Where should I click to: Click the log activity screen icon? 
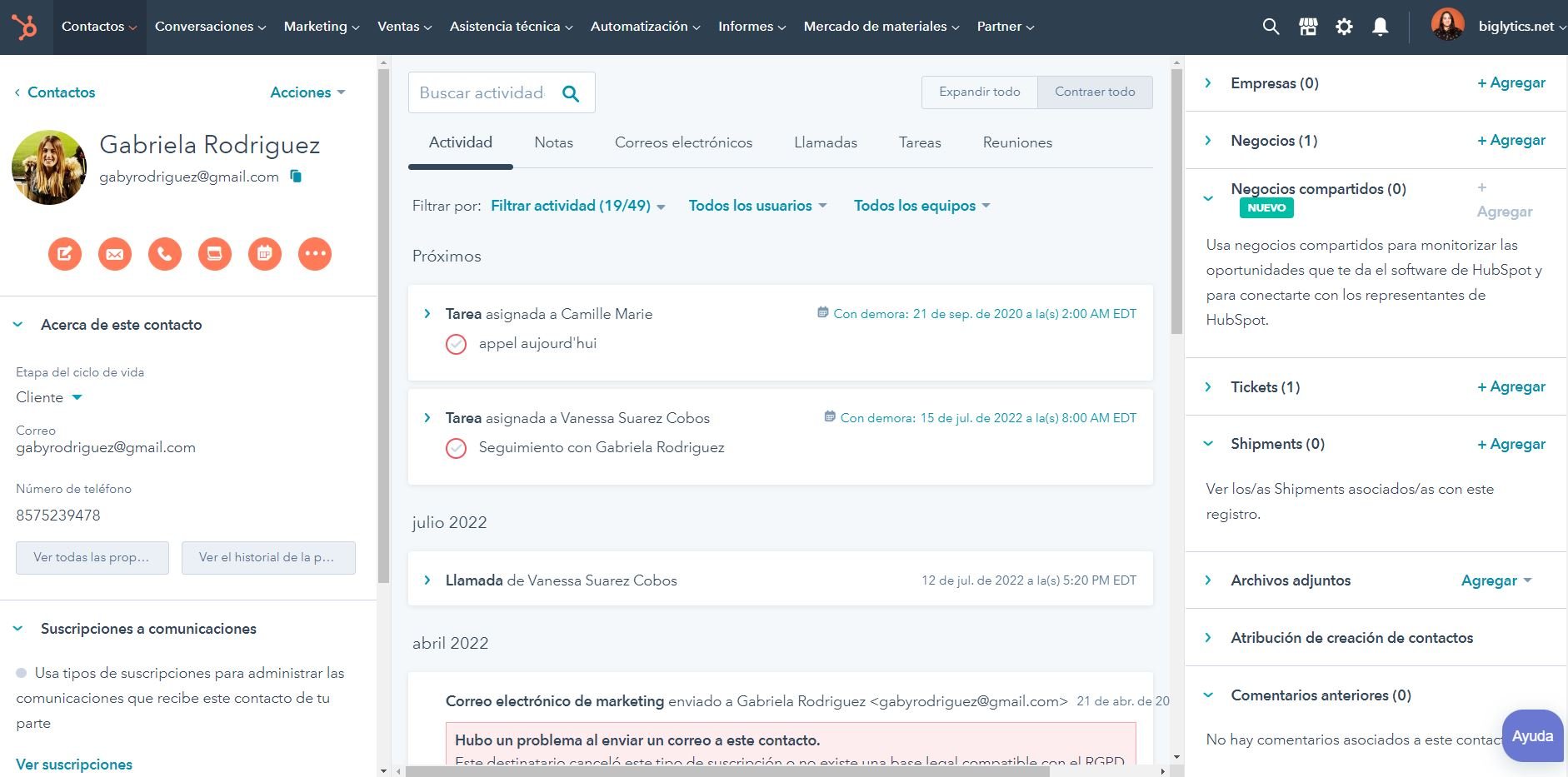[x=215, y=254]
